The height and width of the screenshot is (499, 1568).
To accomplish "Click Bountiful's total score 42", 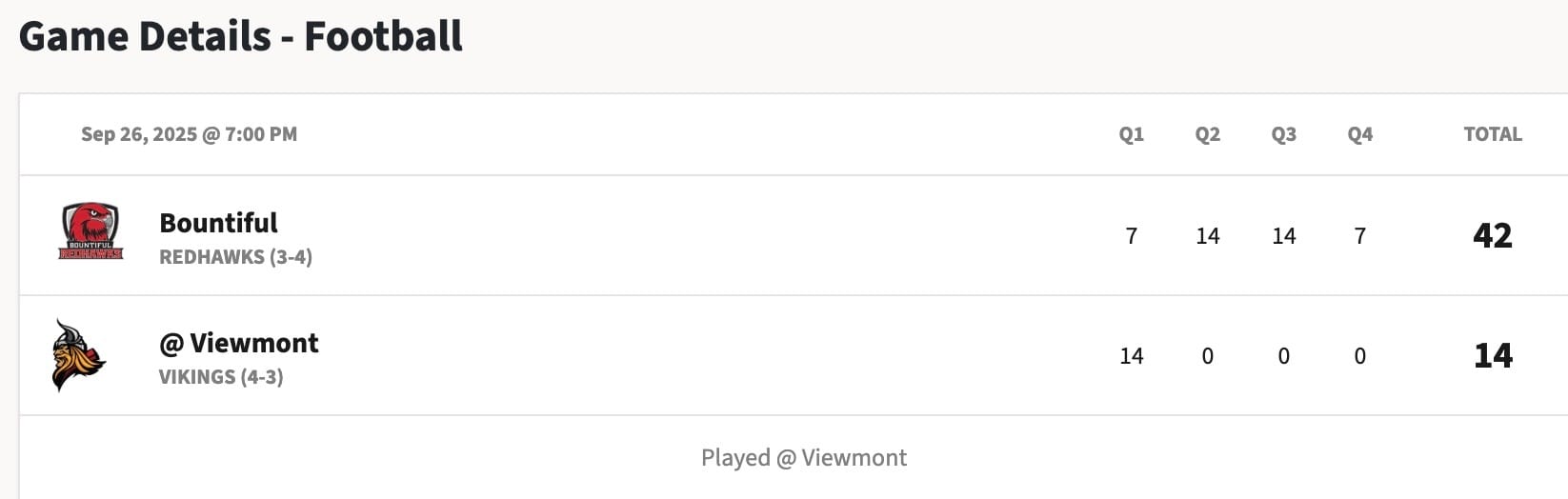I will pos(1493,235).
